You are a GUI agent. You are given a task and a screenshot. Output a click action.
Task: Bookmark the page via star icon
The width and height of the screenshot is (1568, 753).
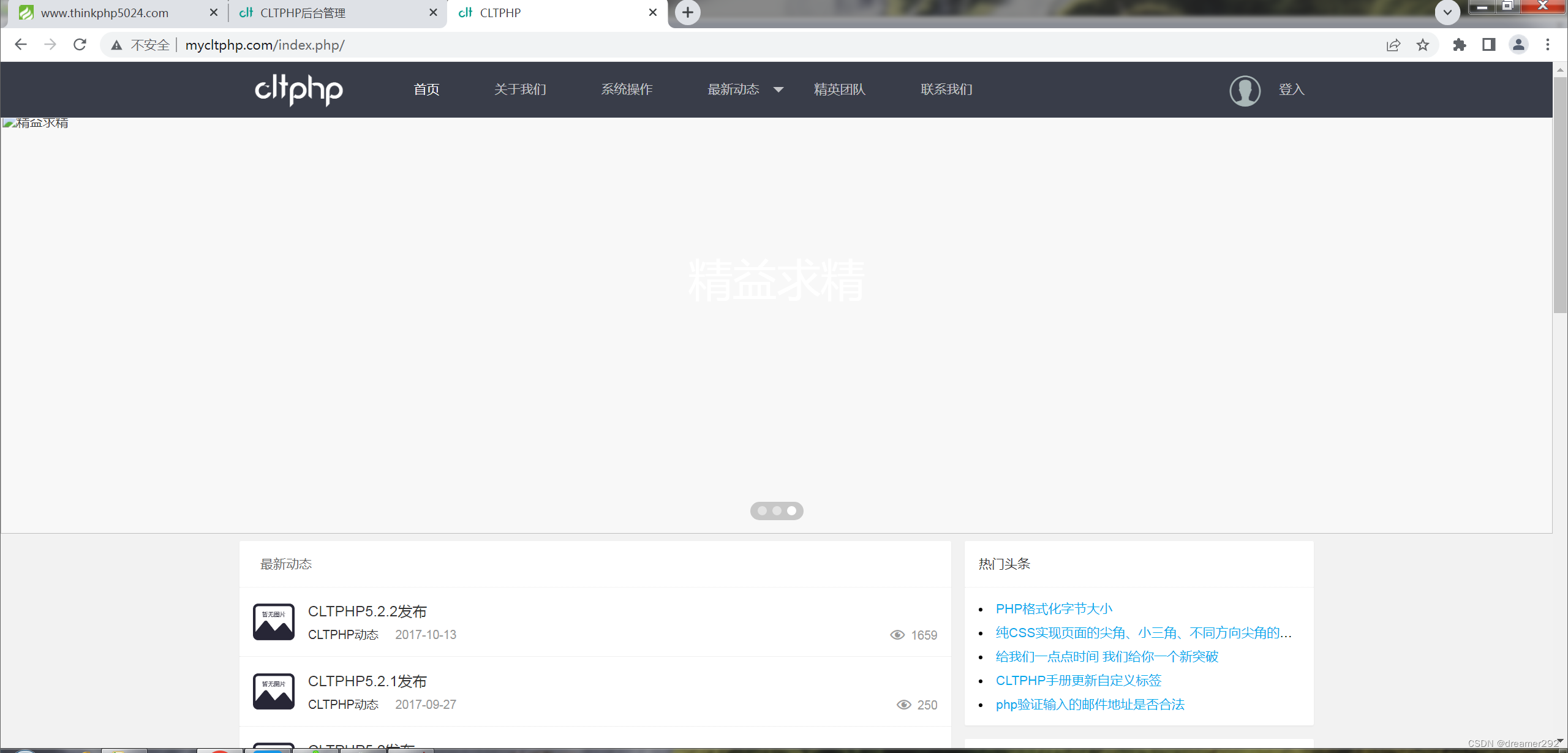point(1422,44)
